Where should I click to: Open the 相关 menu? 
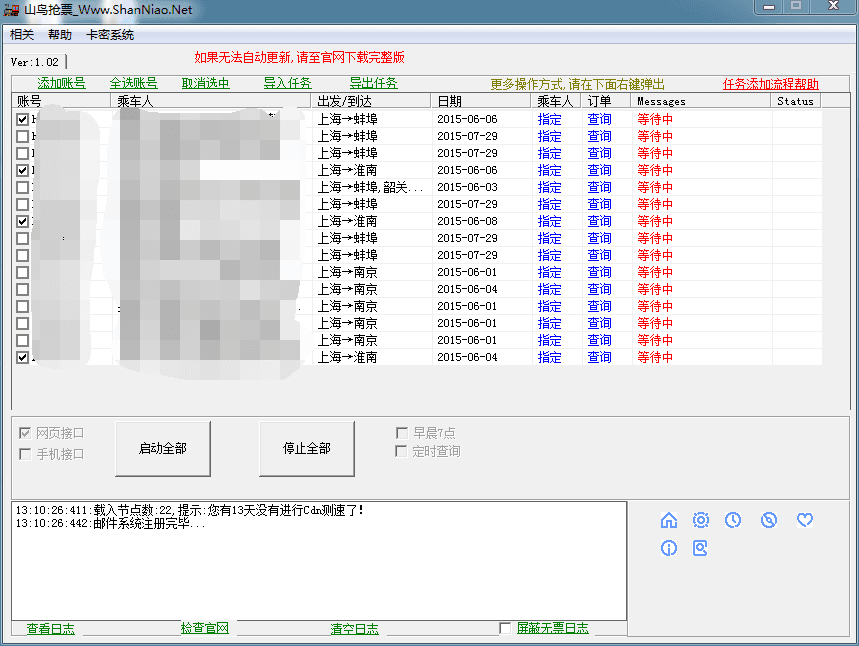[x=22, y=35]
